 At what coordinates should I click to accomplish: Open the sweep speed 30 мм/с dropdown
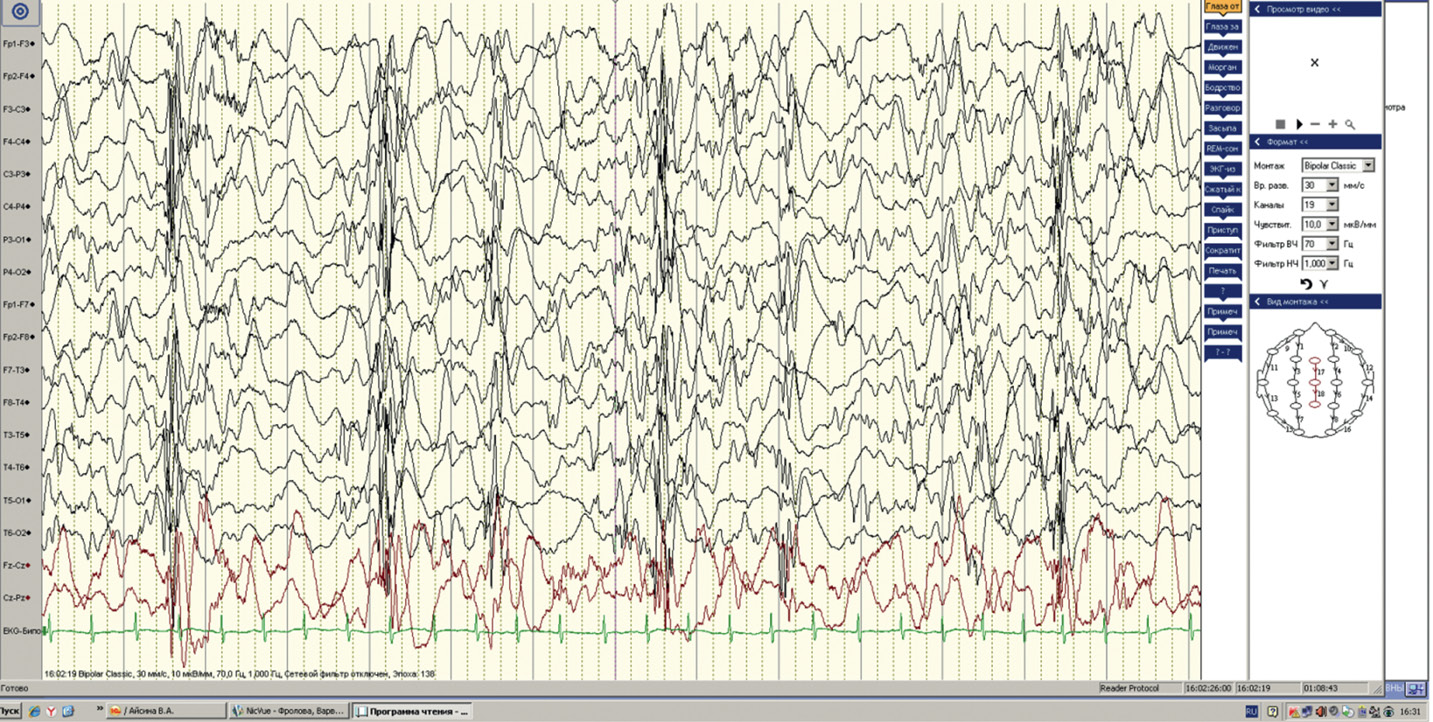pyautogui.click(x=1331, y=185)
